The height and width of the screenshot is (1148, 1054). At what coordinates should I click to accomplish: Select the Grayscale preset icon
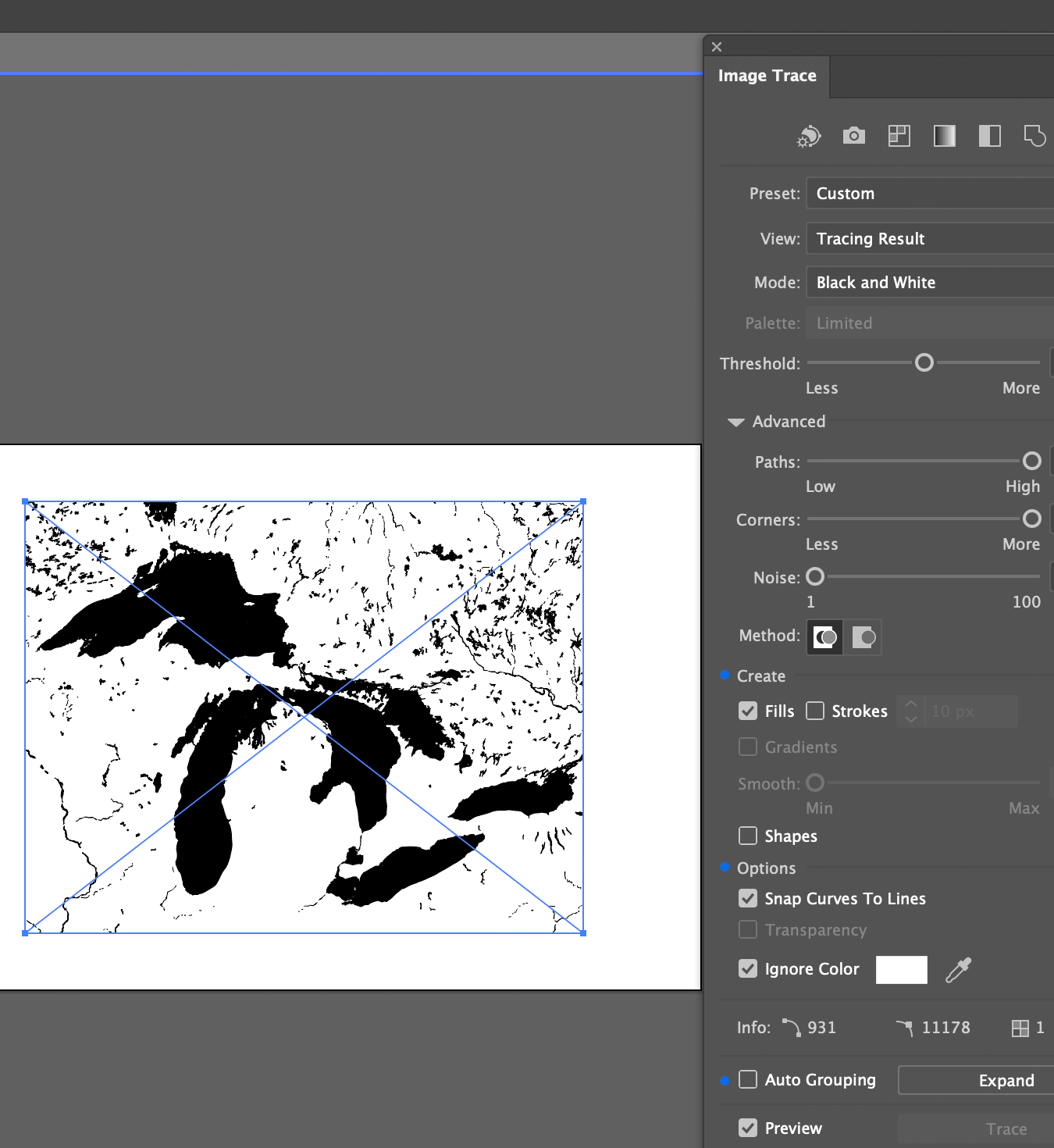(944, 136)
